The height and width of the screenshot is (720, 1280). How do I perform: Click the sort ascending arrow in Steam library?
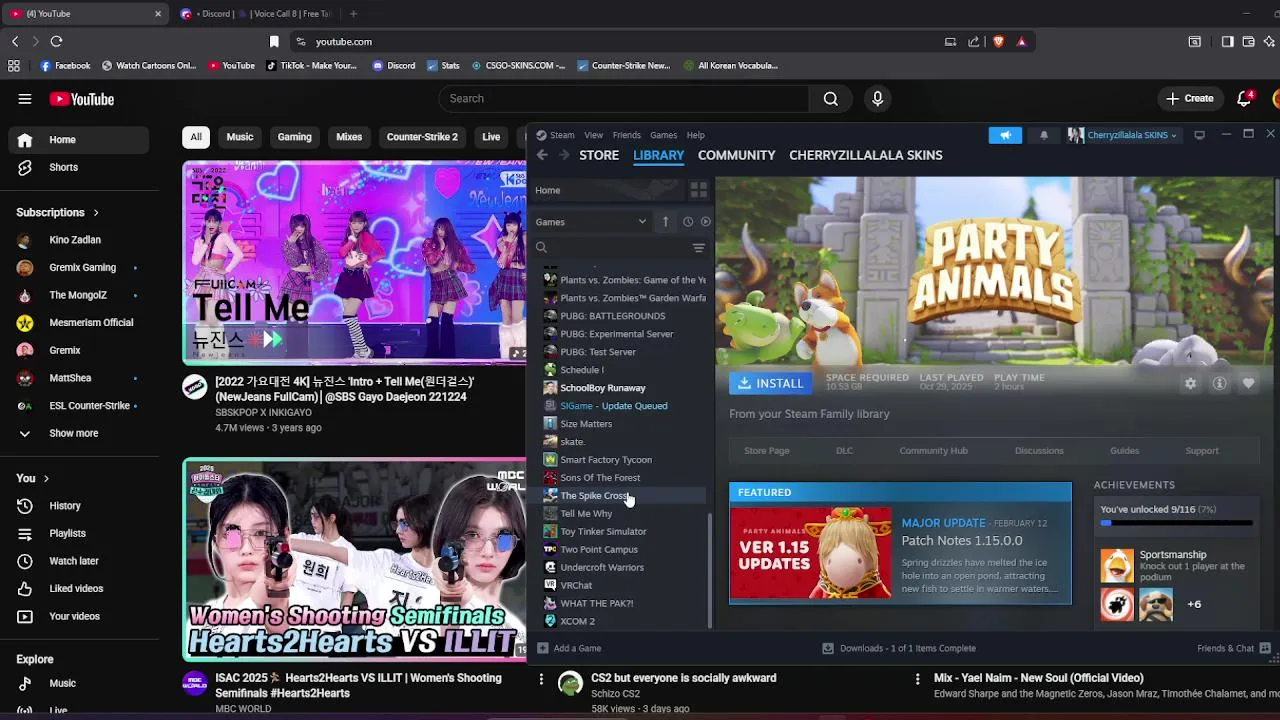click(665, 222)
